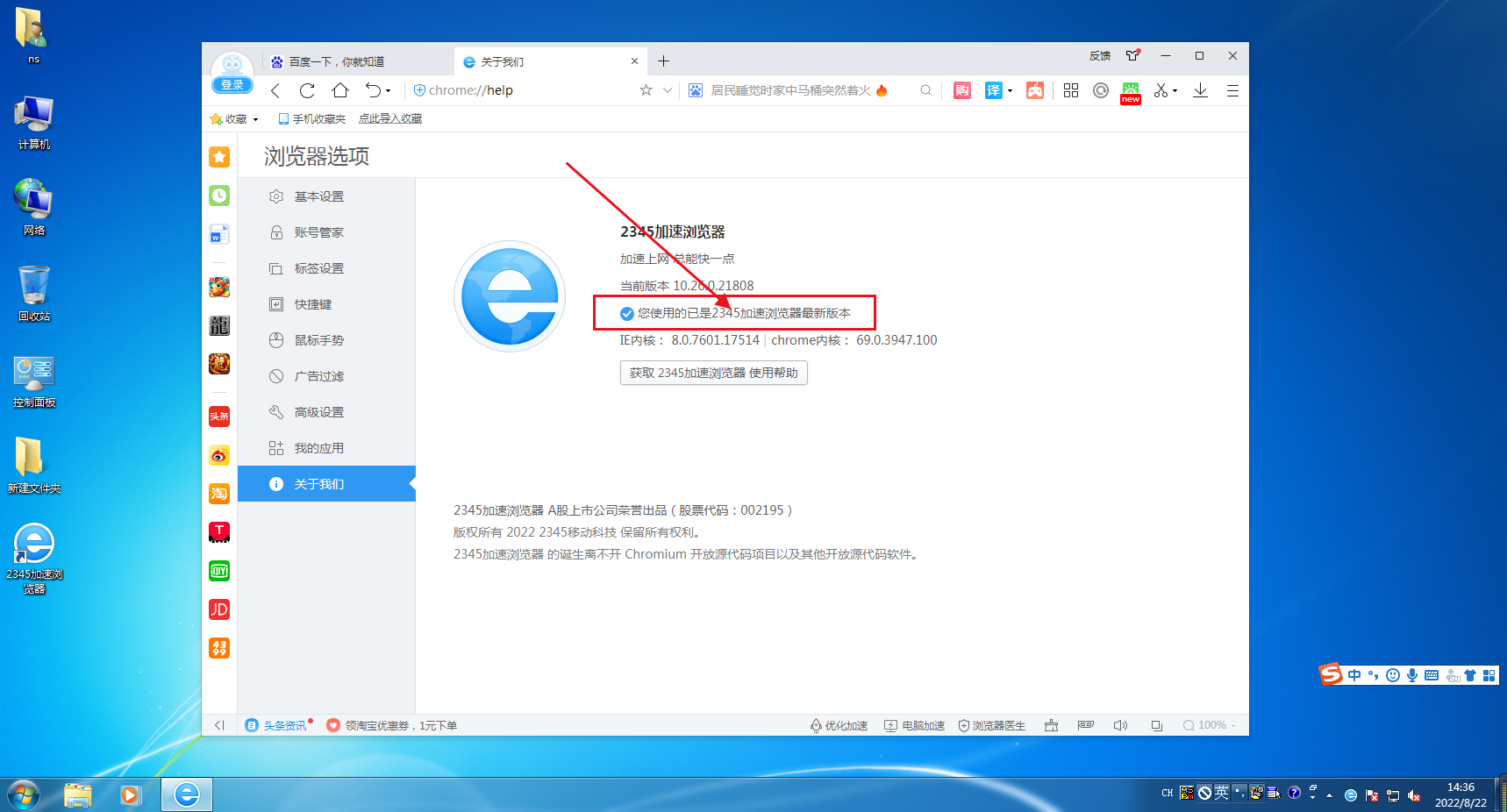Collapse the sidebar with the arrow button

click(x=219, y=725)
